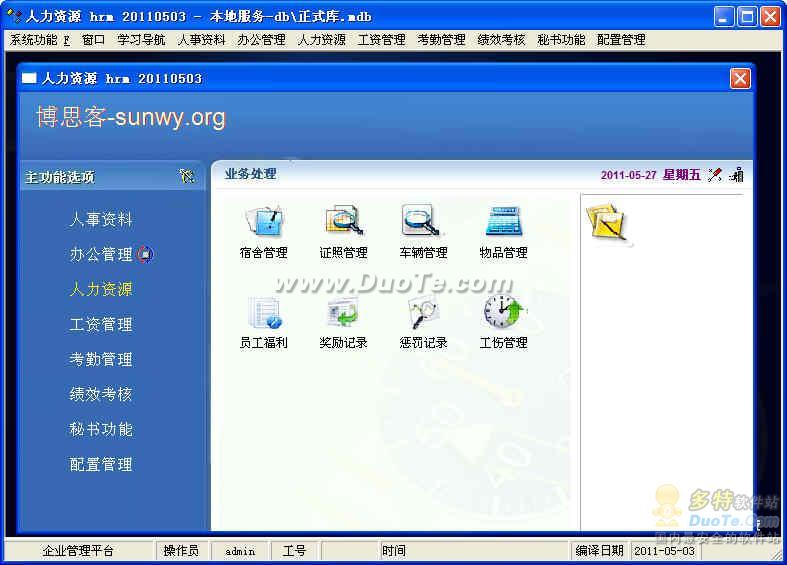The width and height of the screenshot is (787, 565).
Task: Close the inner 人力资源 hrm window
Action: point(740,78)
